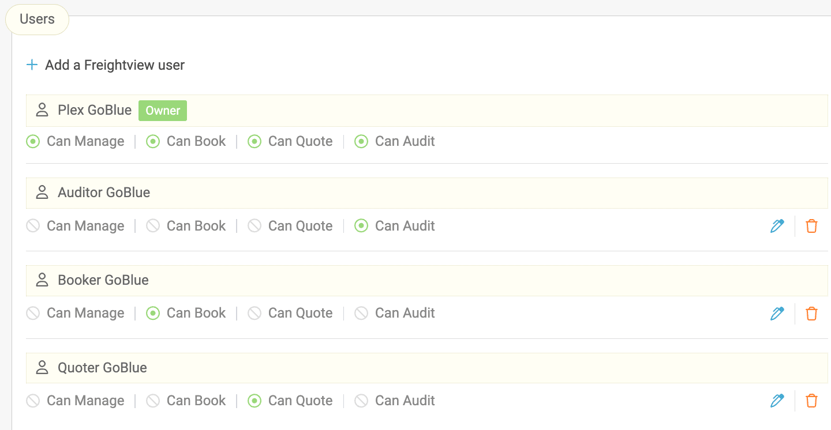Enable Can Audit for Quoter GoBlue
This screenshot has width=831, height=430.
[362, 401]
